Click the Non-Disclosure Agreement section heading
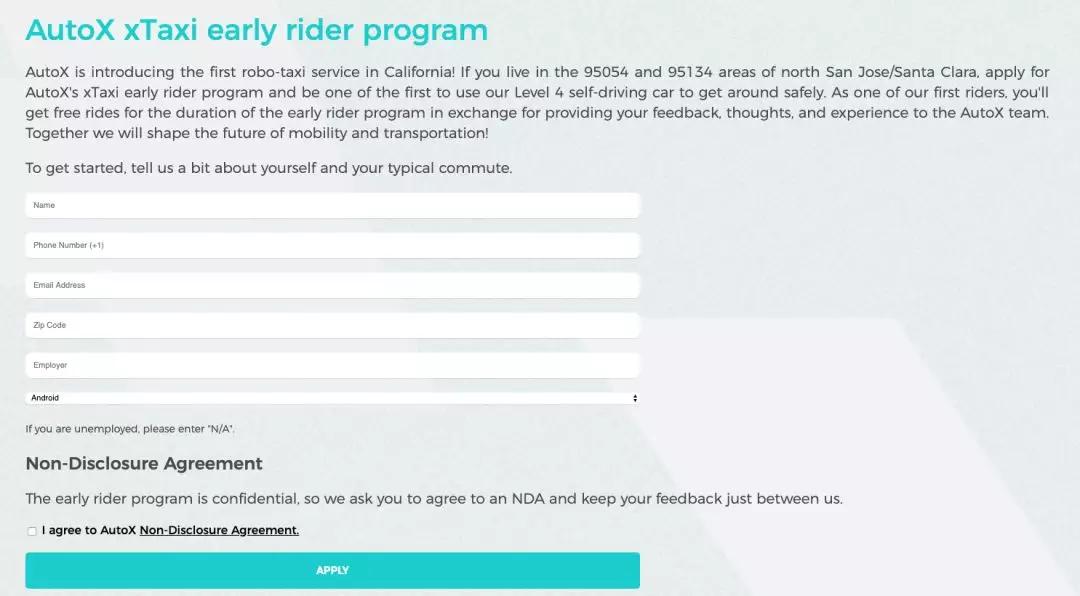 coord(144,464)
